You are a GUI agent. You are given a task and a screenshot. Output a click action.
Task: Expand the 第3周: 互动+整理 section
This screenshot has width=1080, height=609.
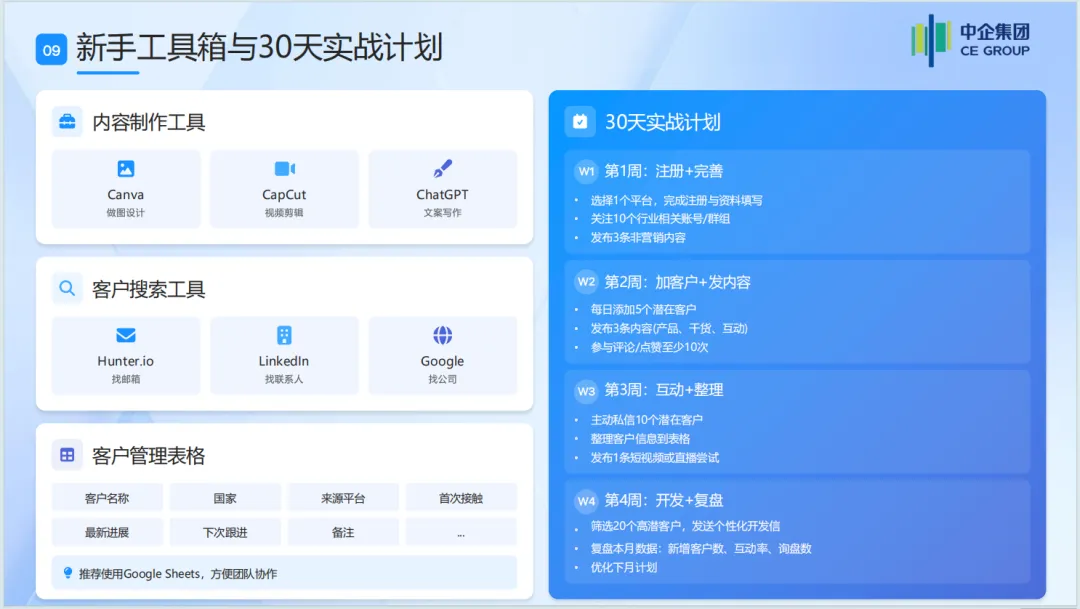[x=665, y=390]
